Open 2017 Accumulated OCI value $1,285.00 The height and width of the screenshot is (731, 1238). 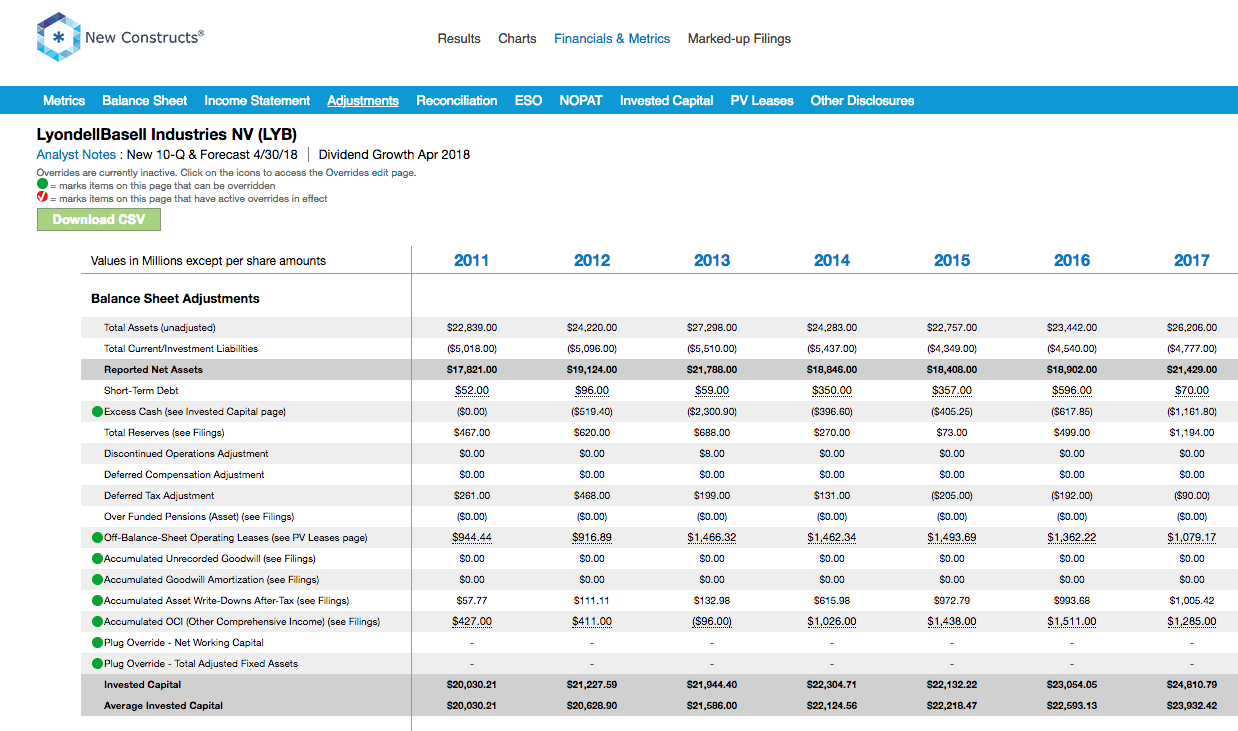tap(1192, 622)
